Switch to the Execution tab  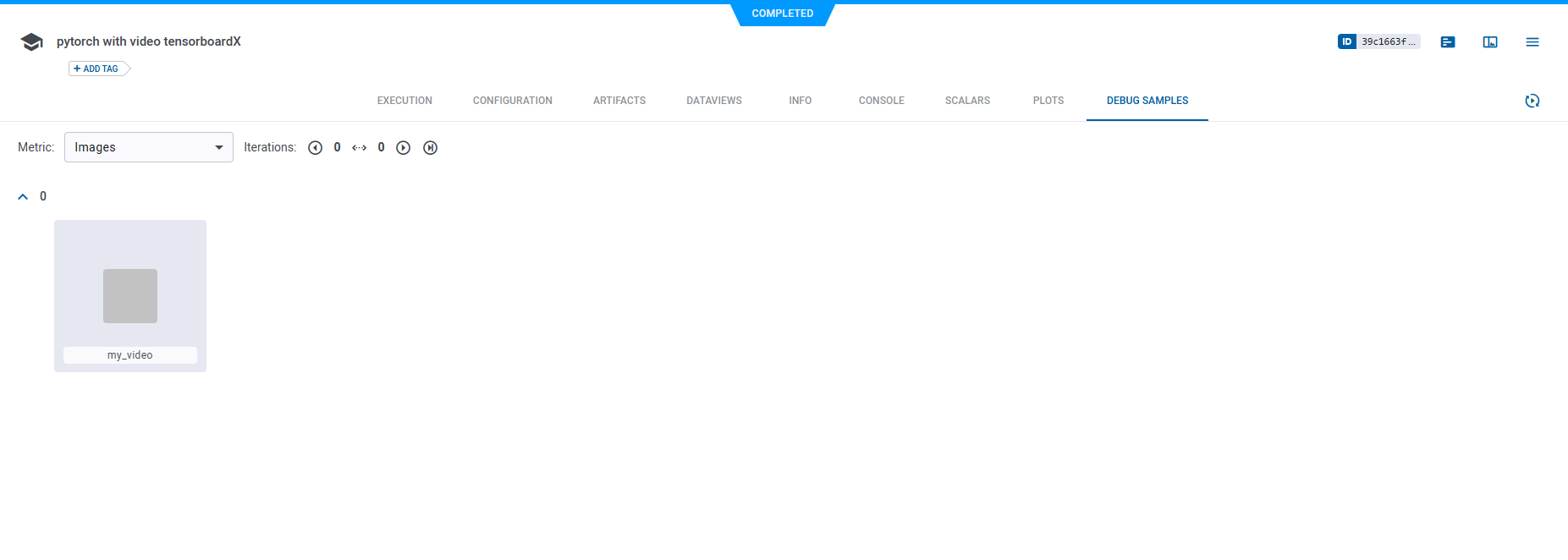[404, 101]
